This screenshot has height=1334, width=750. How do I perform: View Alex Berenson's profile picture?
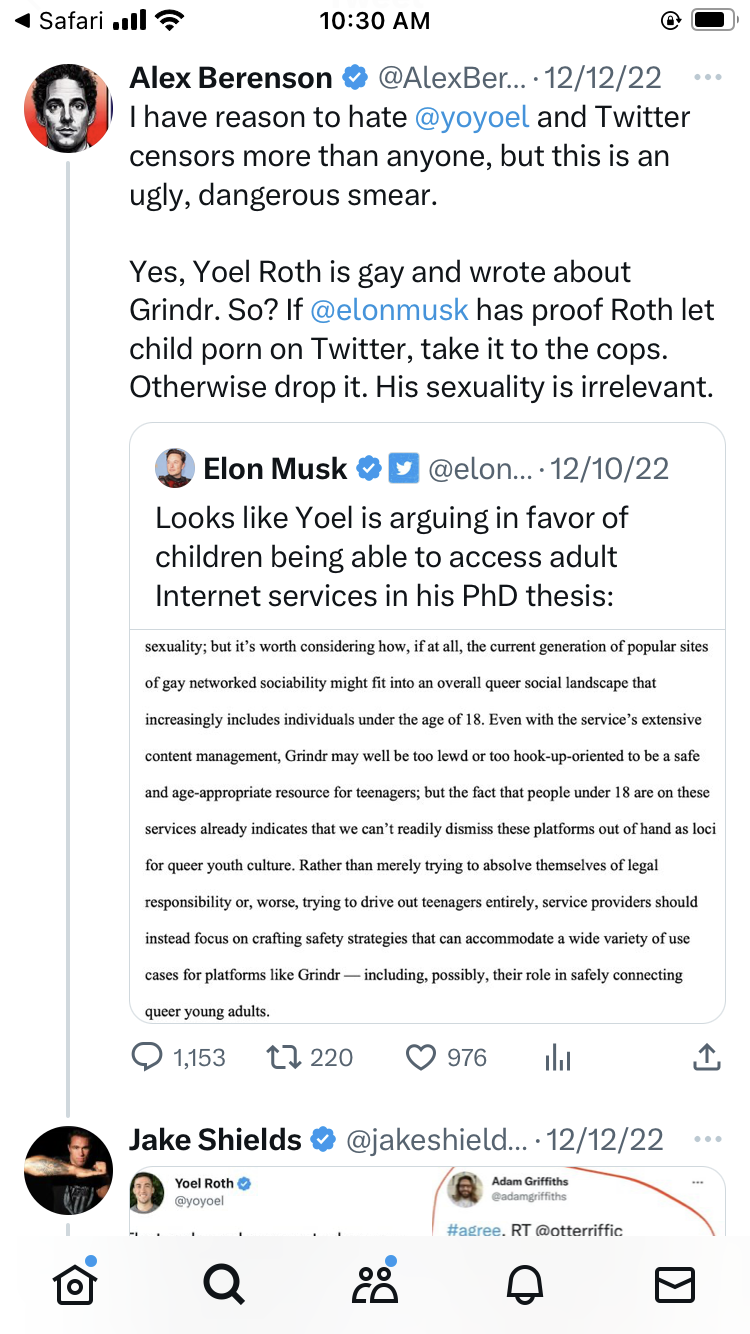pos(68,108)
